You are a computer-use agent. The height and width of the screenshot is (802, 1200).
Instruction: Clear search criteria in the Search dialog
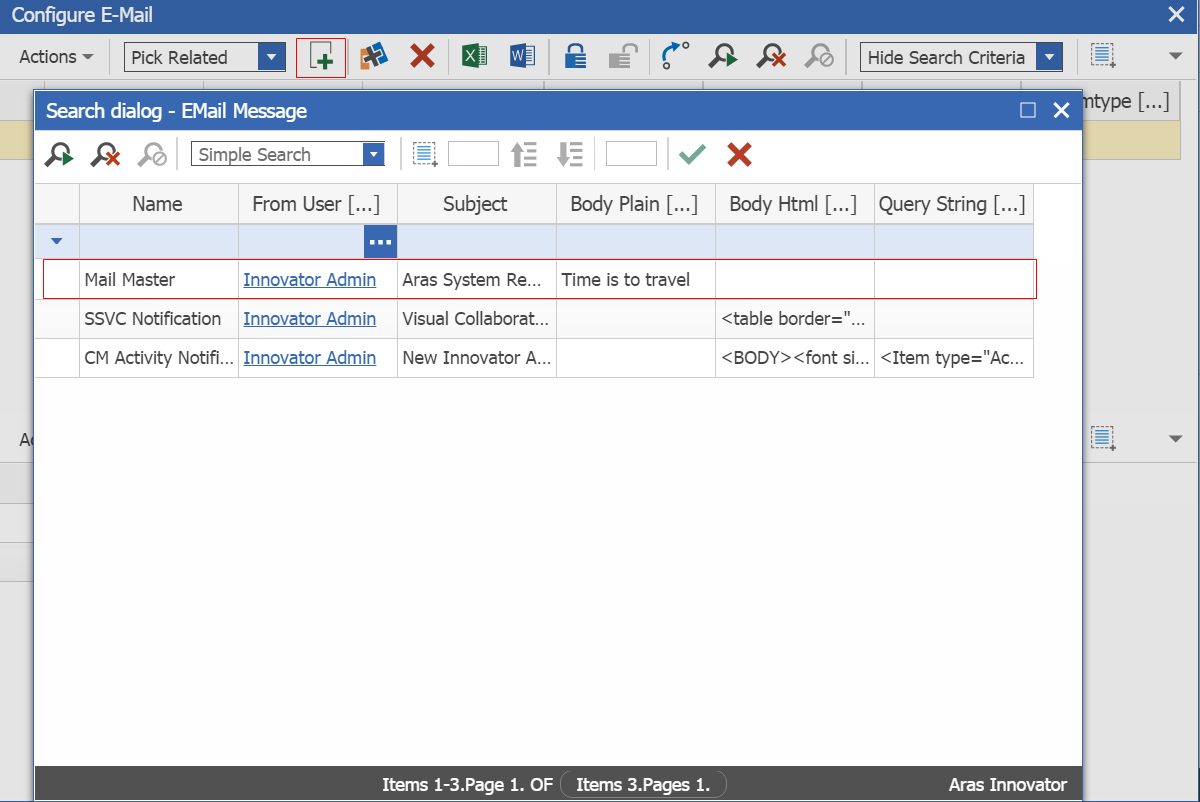(105, 154)
